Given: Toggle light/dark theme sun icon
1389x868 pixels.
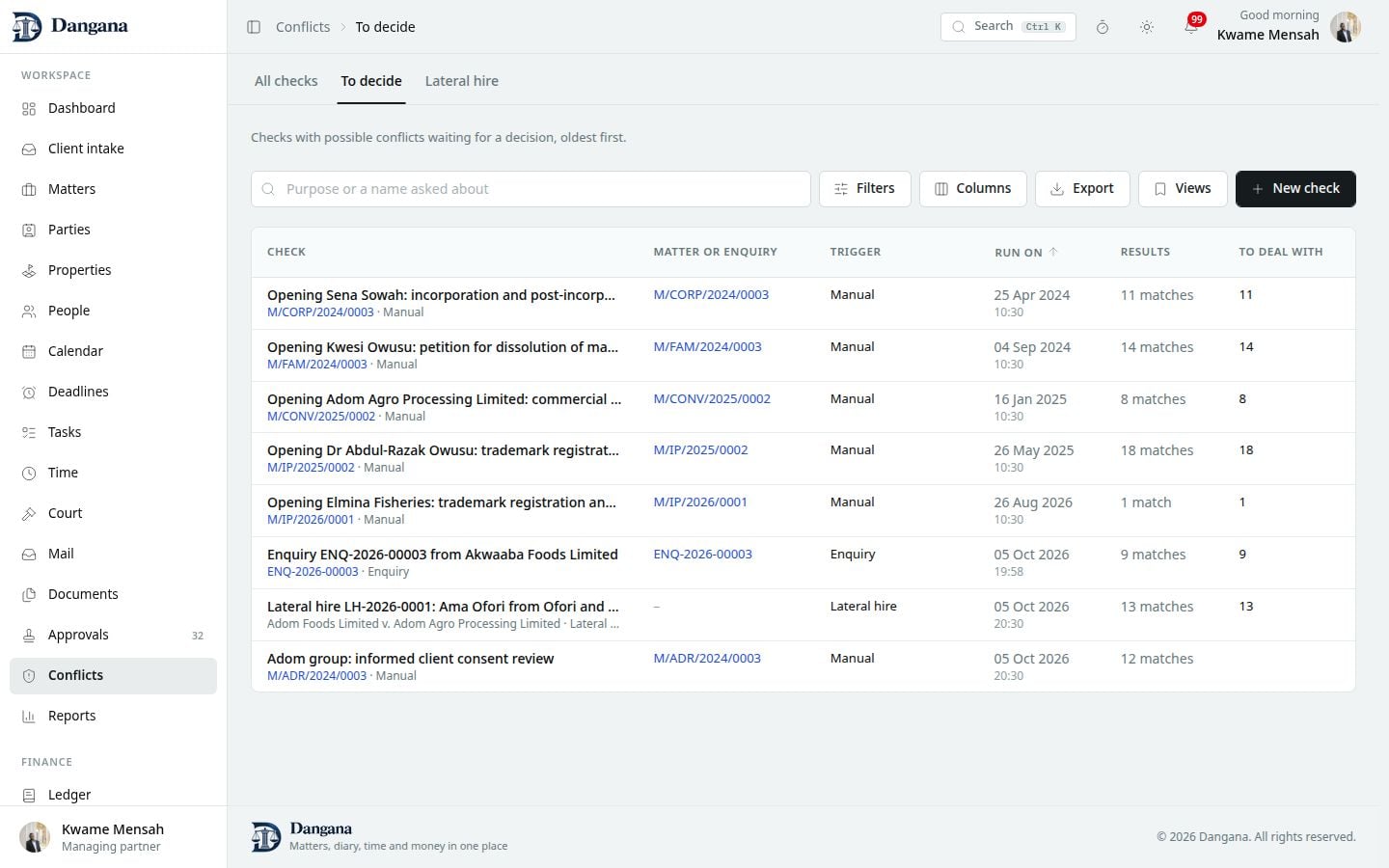Looking at the screenshot, I should pyautogui.click(x=1147, y=27).
